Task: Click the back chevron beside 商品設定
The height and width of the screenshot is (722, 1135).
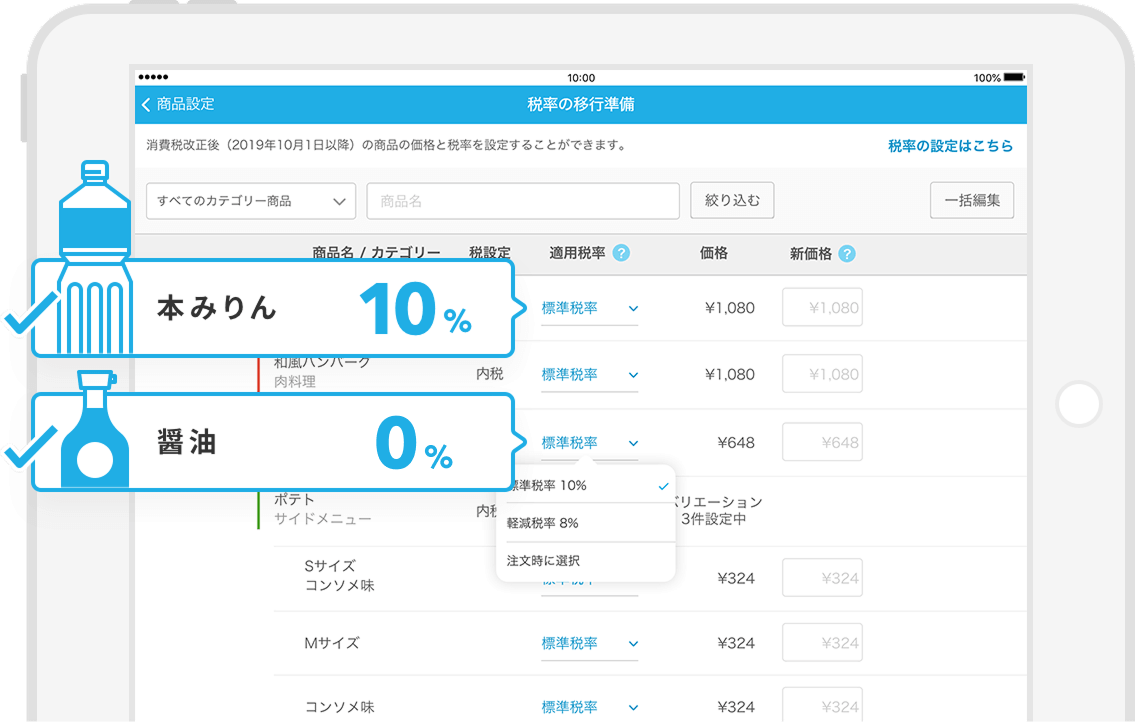Action: [147, 105]
